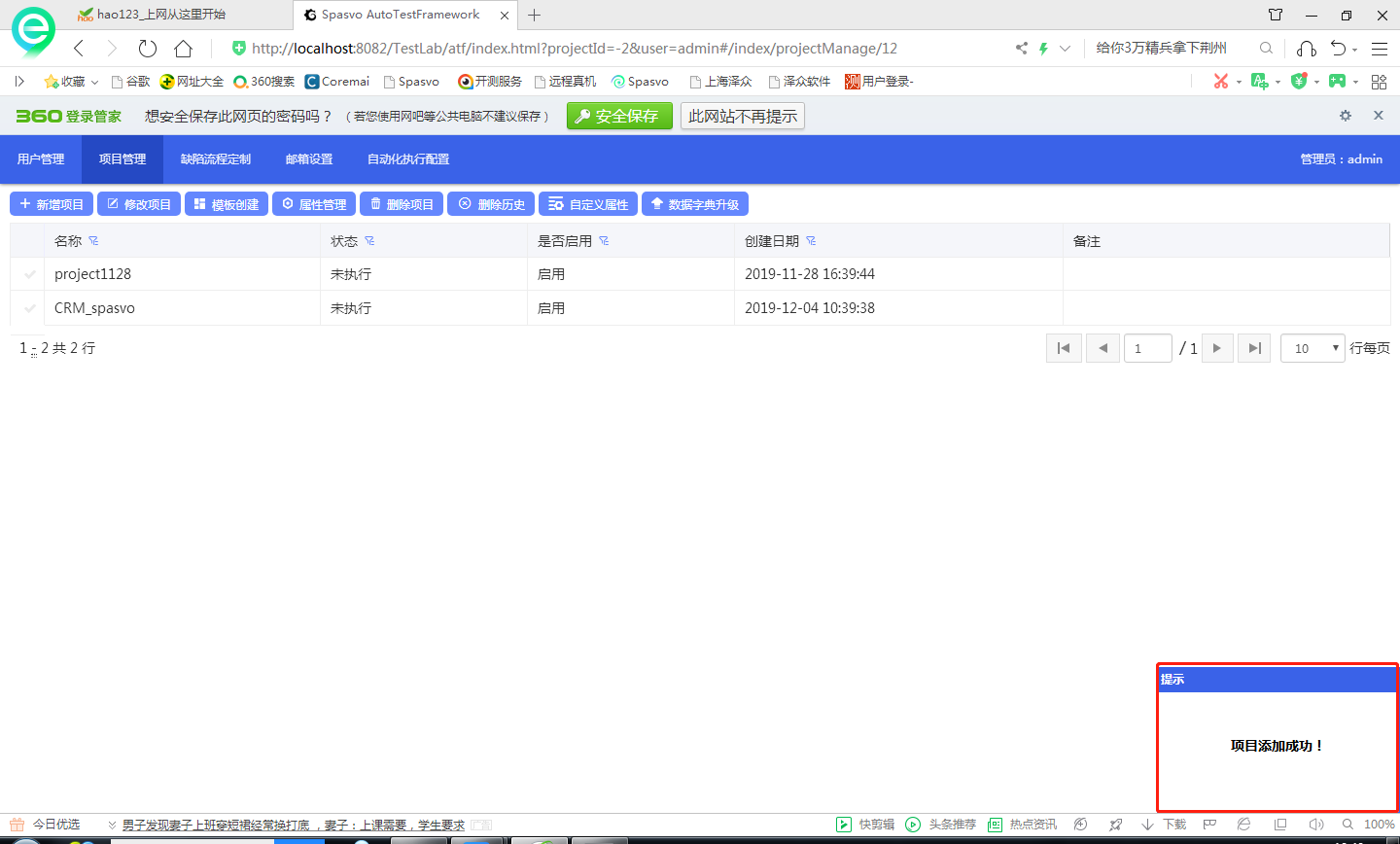Screen dimensions: 1400x844
Task: Select the project1128 row checkbox
Action: (x=29, y=275)
